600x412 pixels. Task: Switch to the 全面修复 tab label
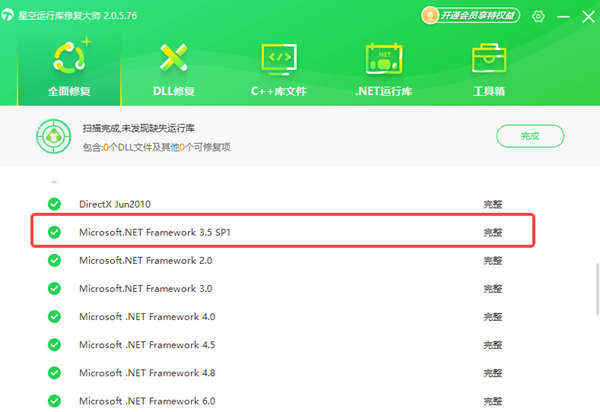(x=69, y=91)
